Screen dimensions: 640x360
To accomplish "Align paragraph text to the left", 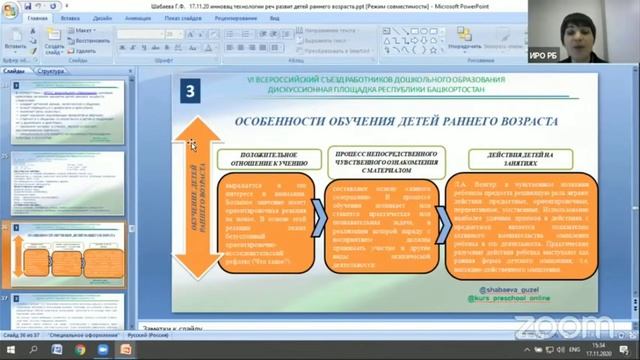I will coord(230,48).
